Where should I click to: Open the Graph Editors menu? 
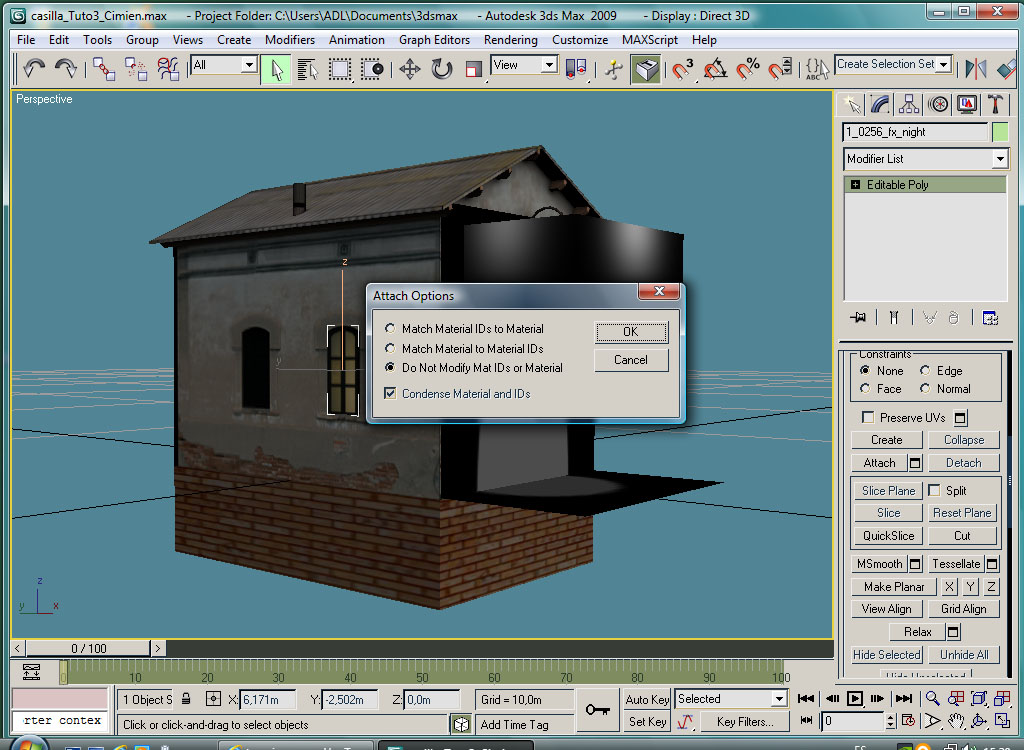coord(434,40)
